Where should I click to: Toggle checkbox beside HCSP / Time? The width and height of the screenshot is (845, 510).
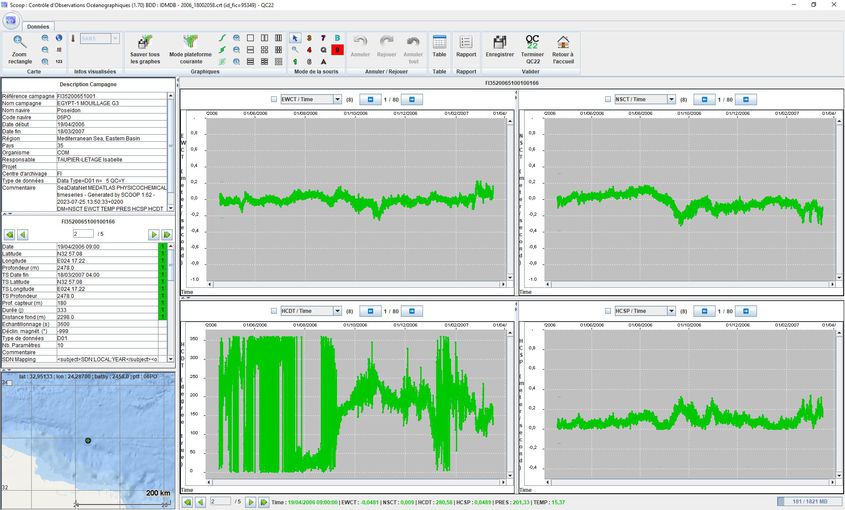click(608, 311)
